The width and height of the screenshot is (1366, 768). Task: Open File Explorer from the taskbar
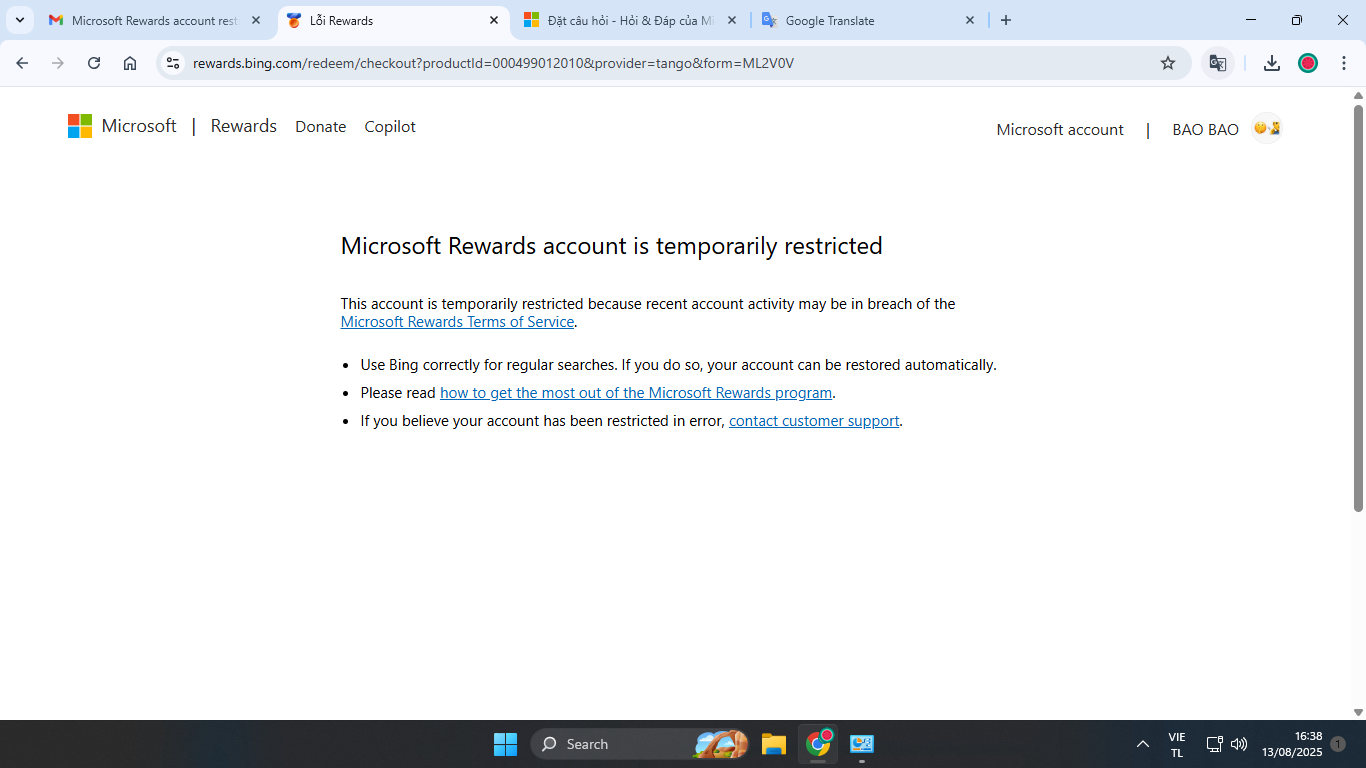[x=772, y=744]
